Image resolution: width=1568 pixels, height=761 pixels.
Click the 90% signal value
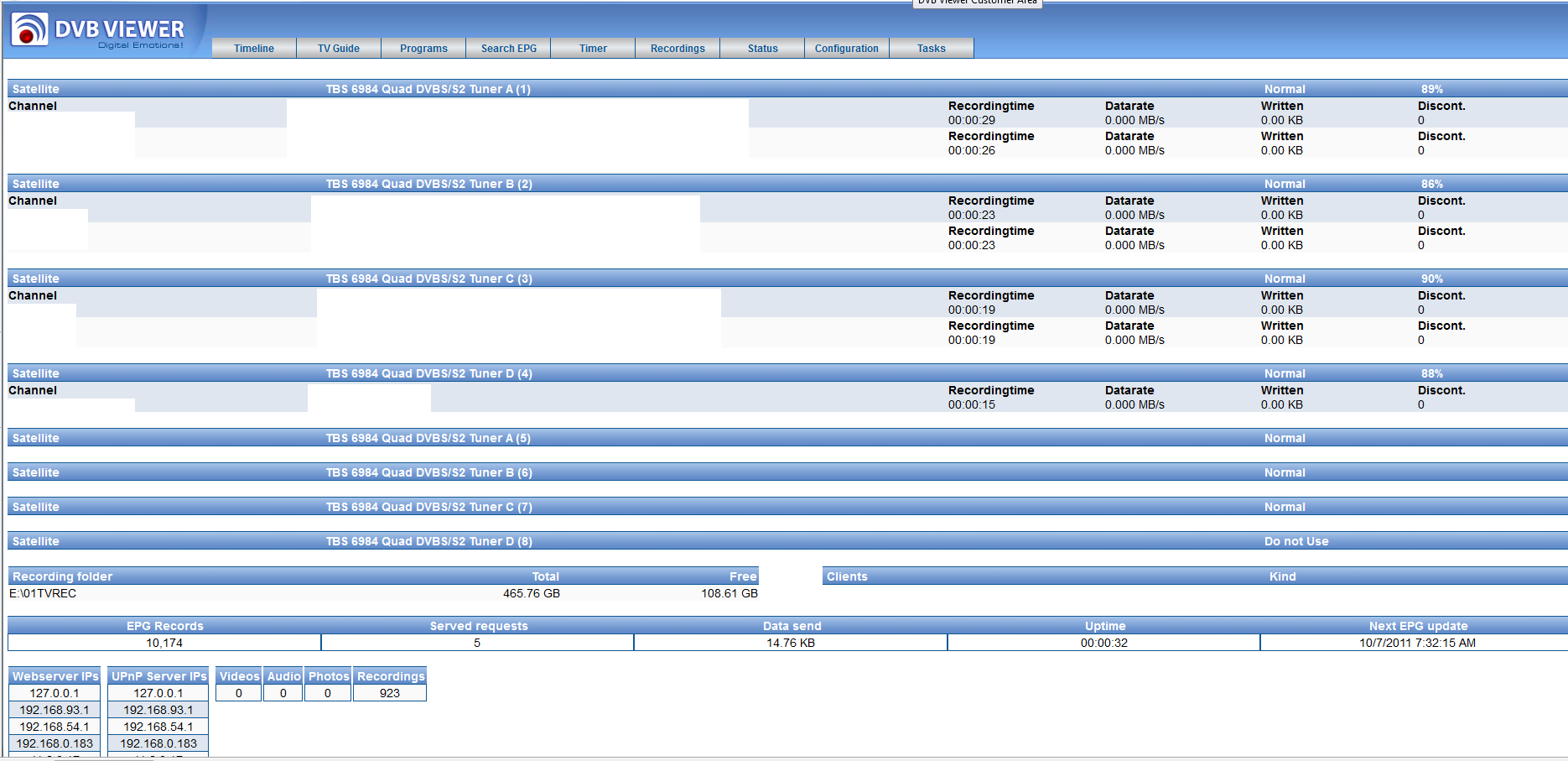1432,279
